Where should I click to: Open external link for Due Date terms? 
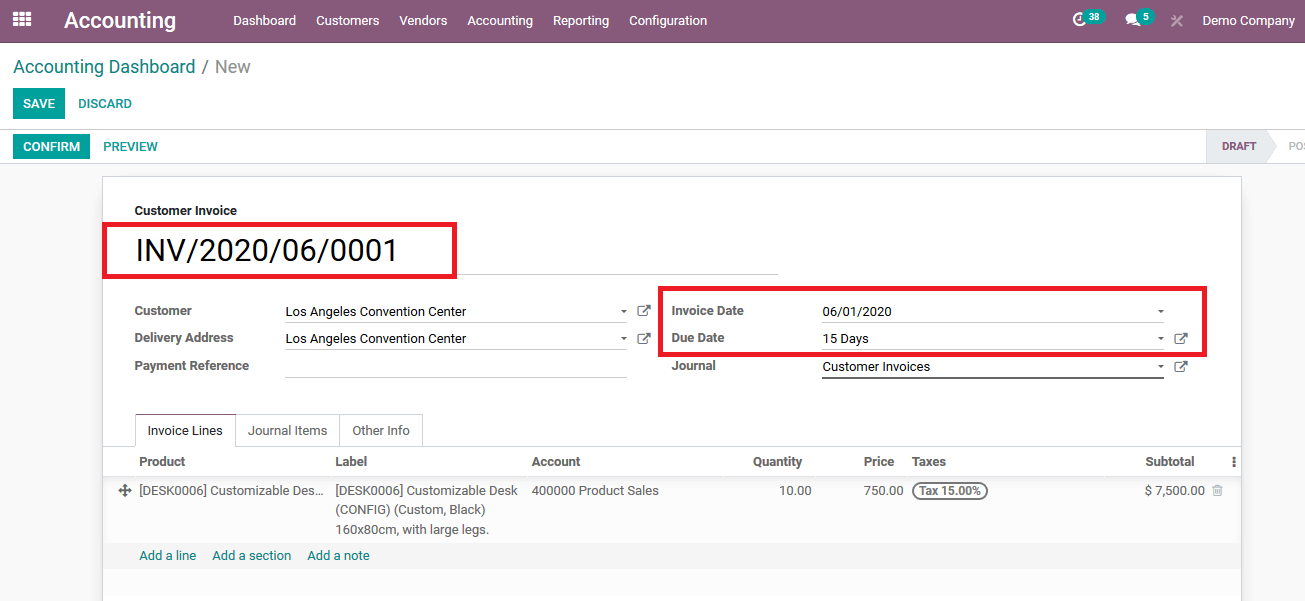click(x=1181, y=339)
